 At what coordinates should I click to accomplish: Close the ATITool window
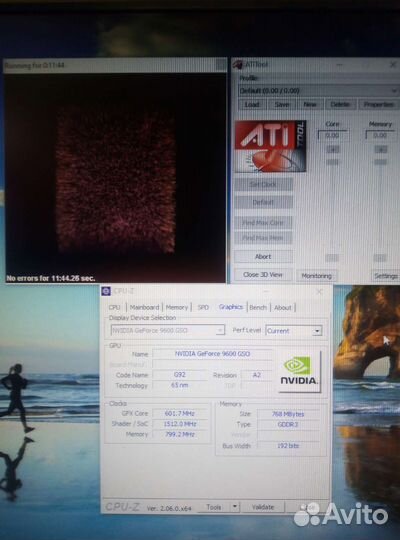[393, 64]
